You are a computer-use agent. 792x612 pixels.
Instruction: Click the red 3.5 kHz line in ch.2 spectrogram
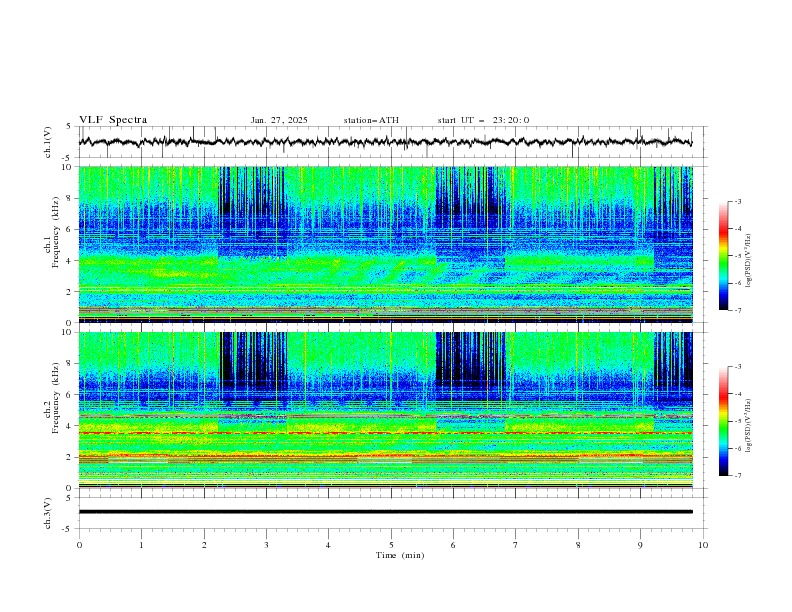click(385, 433)
